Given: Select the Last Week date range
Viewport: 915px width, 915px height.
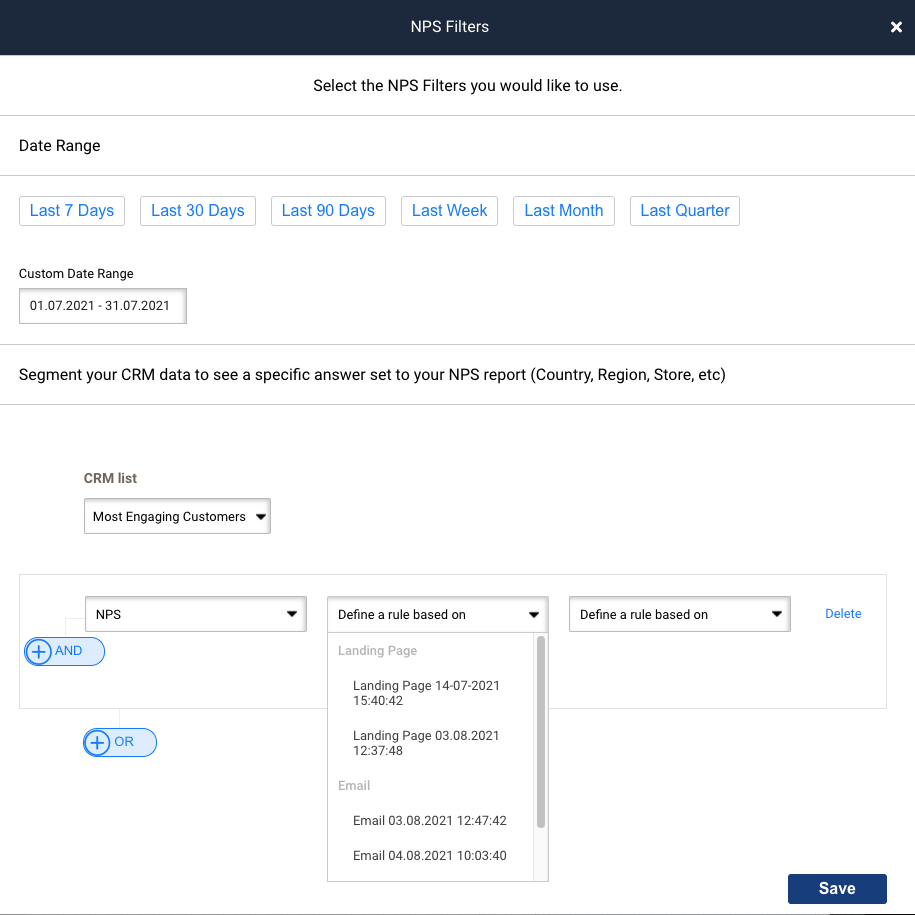Looking at the screenshot, I should [x=449, y=210].
